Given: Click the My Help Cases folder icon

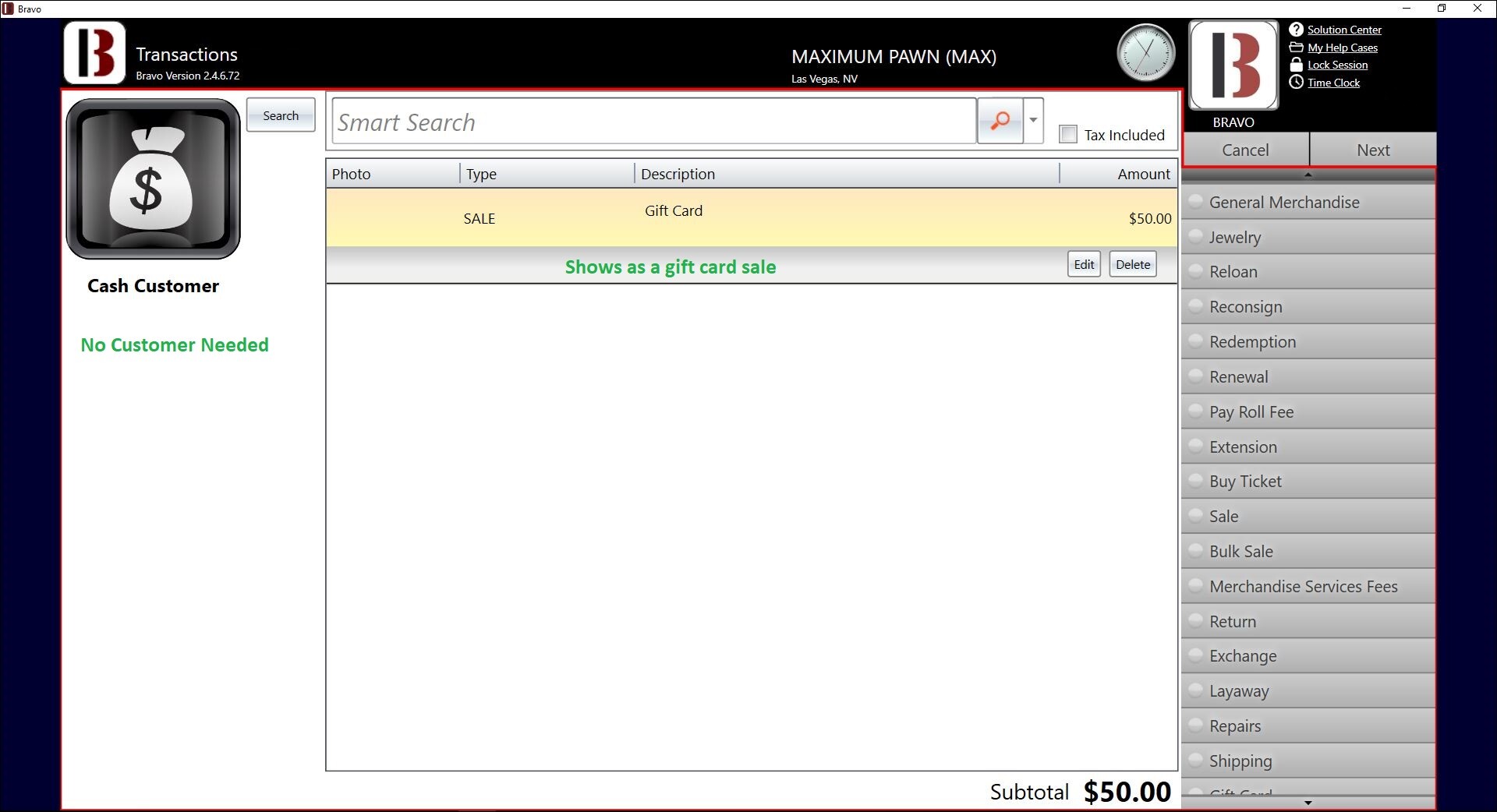Looking at the screenshot, I should 1296,48.
